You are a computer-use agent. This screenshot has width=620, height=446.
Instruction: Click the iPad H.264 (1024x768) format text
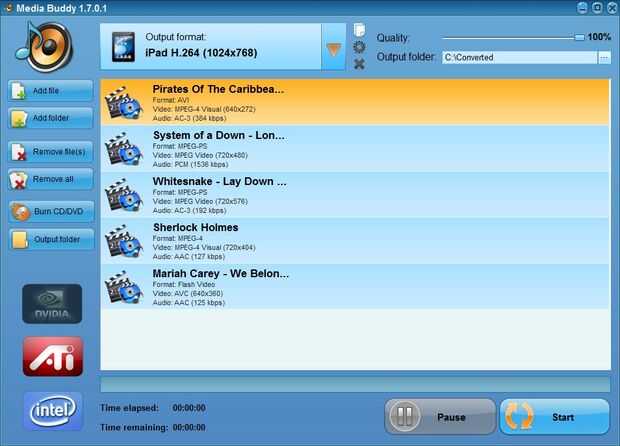point(201,53)
